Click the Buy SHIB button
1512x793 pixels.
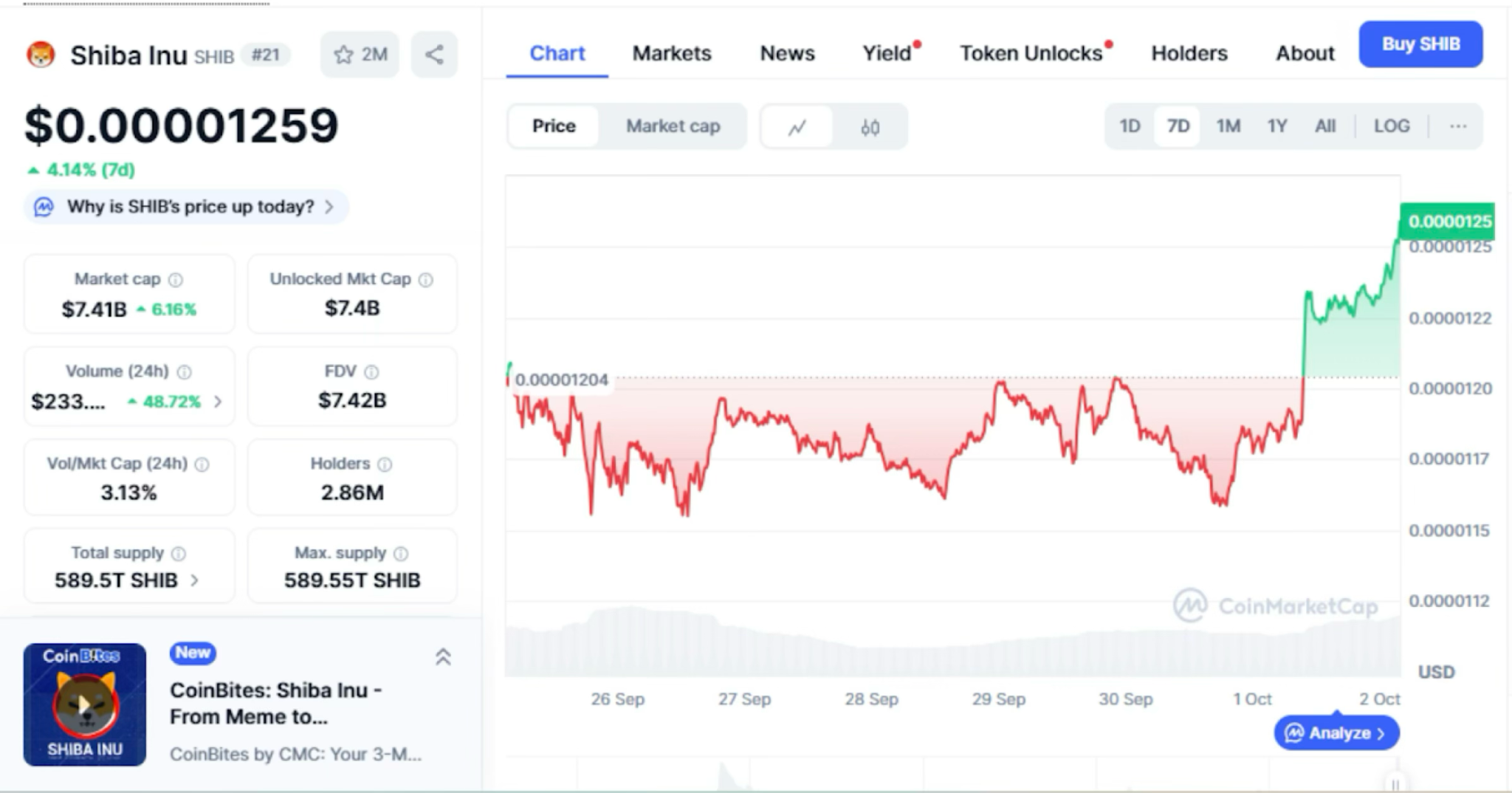pos(1420,44)
